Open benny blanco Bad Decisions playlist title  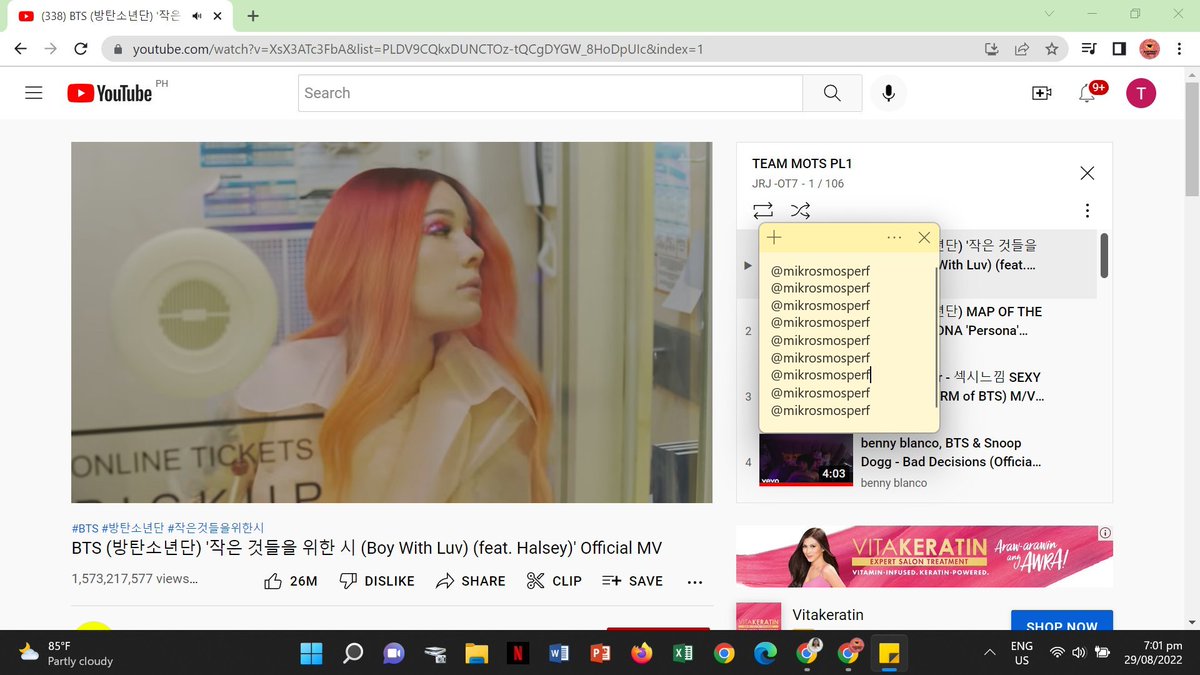point(951,452)
